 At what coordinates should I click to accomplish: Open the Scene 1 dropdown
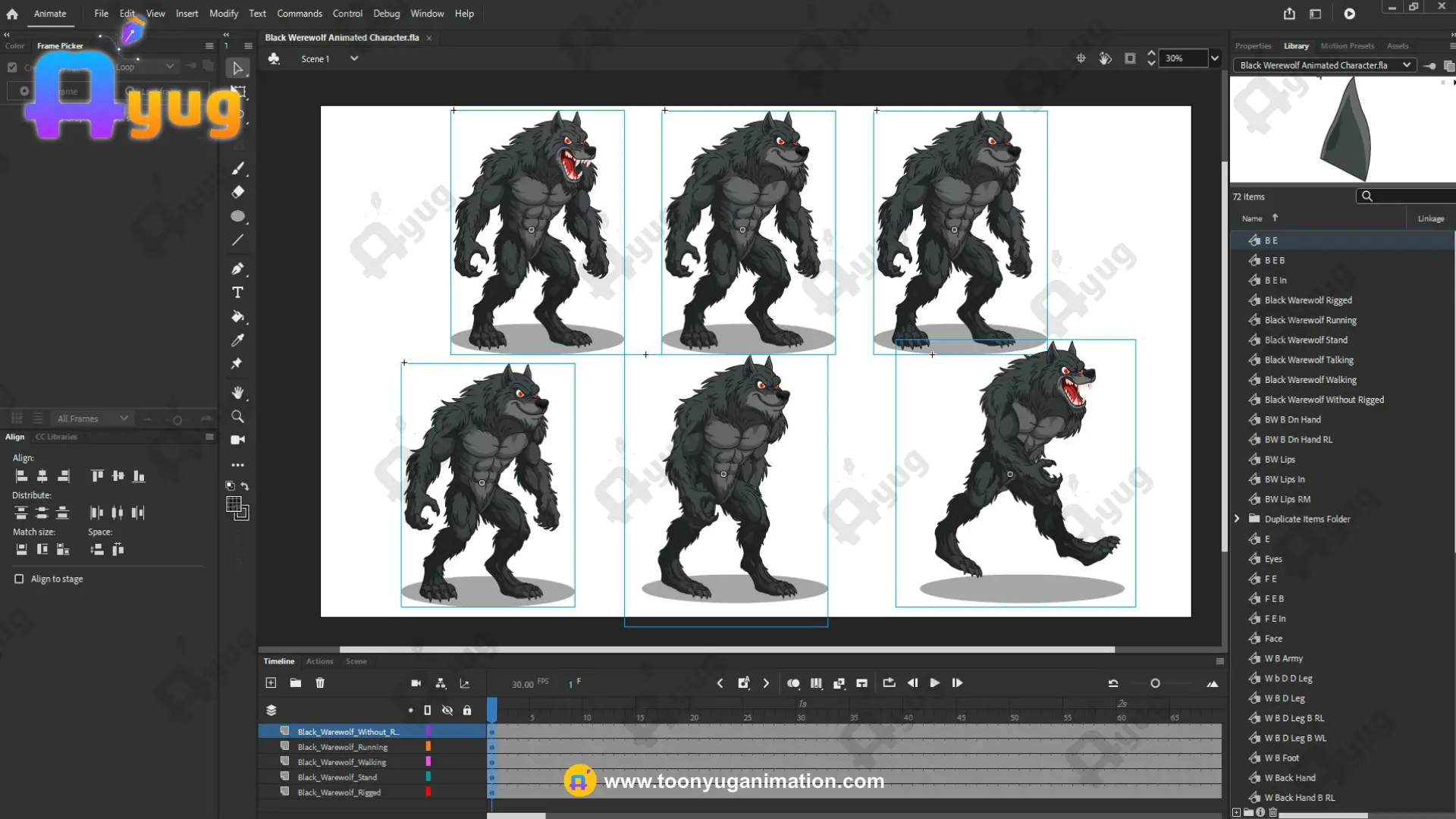point(353,58)
